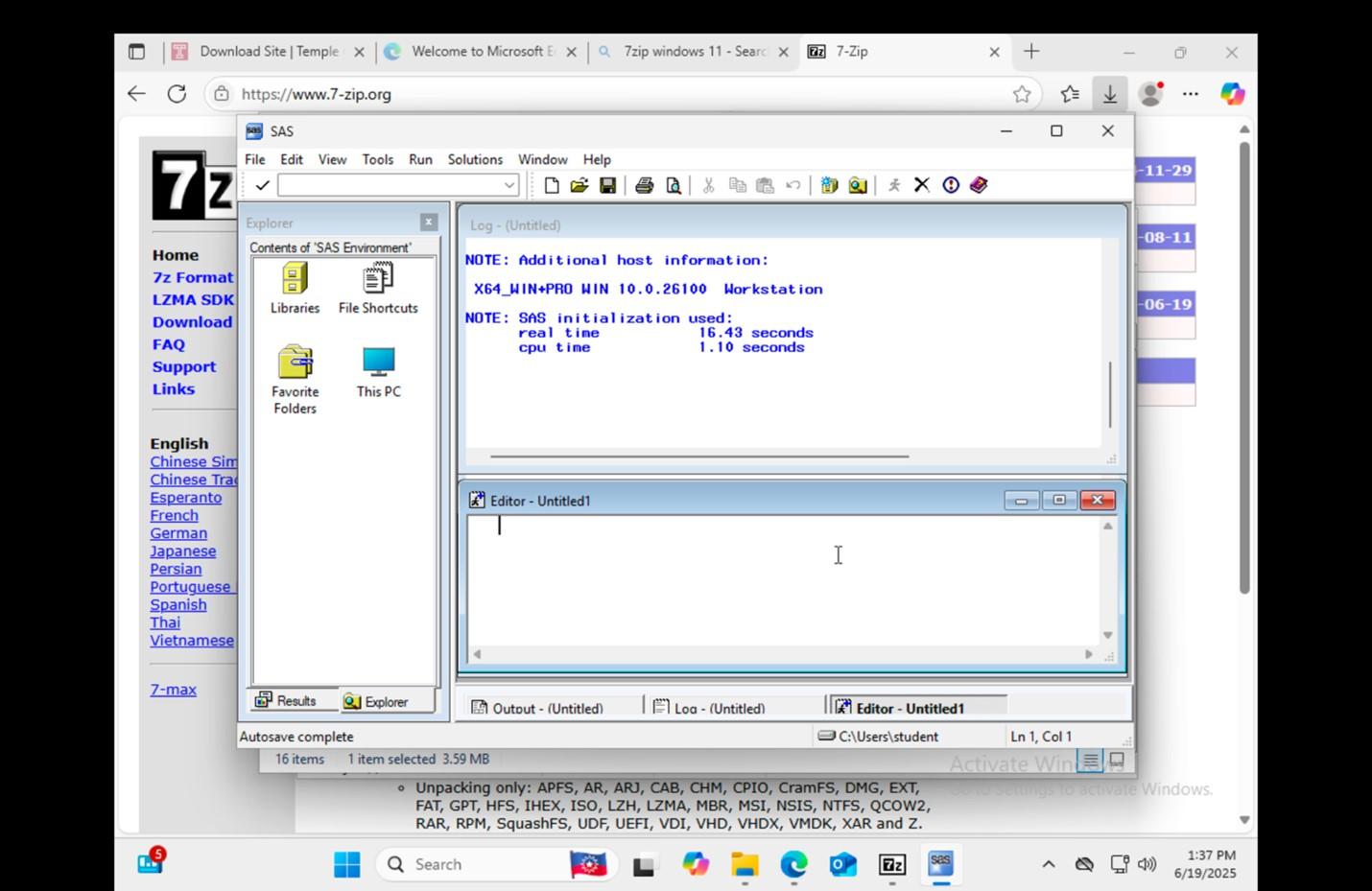Screen dimensions: 1372x891
Task: Open the Windows Start button
Action: tap(346, 864)
